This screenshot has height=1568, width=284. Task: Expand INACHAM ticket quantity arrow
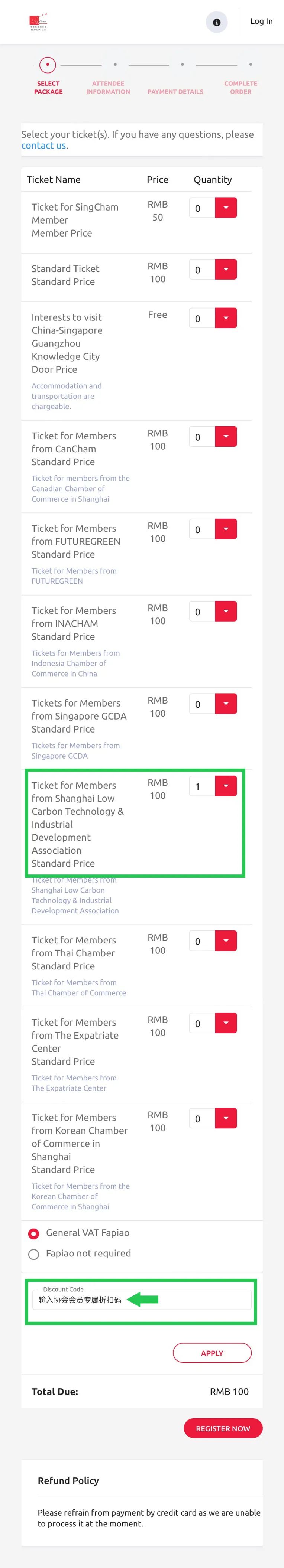coord(226,611)
